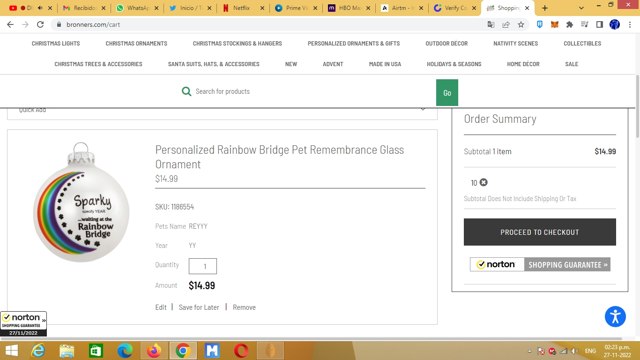Screen dimensions: 640x360
Task: Switch to the WhatsApp tab
Action: point(138,8)
